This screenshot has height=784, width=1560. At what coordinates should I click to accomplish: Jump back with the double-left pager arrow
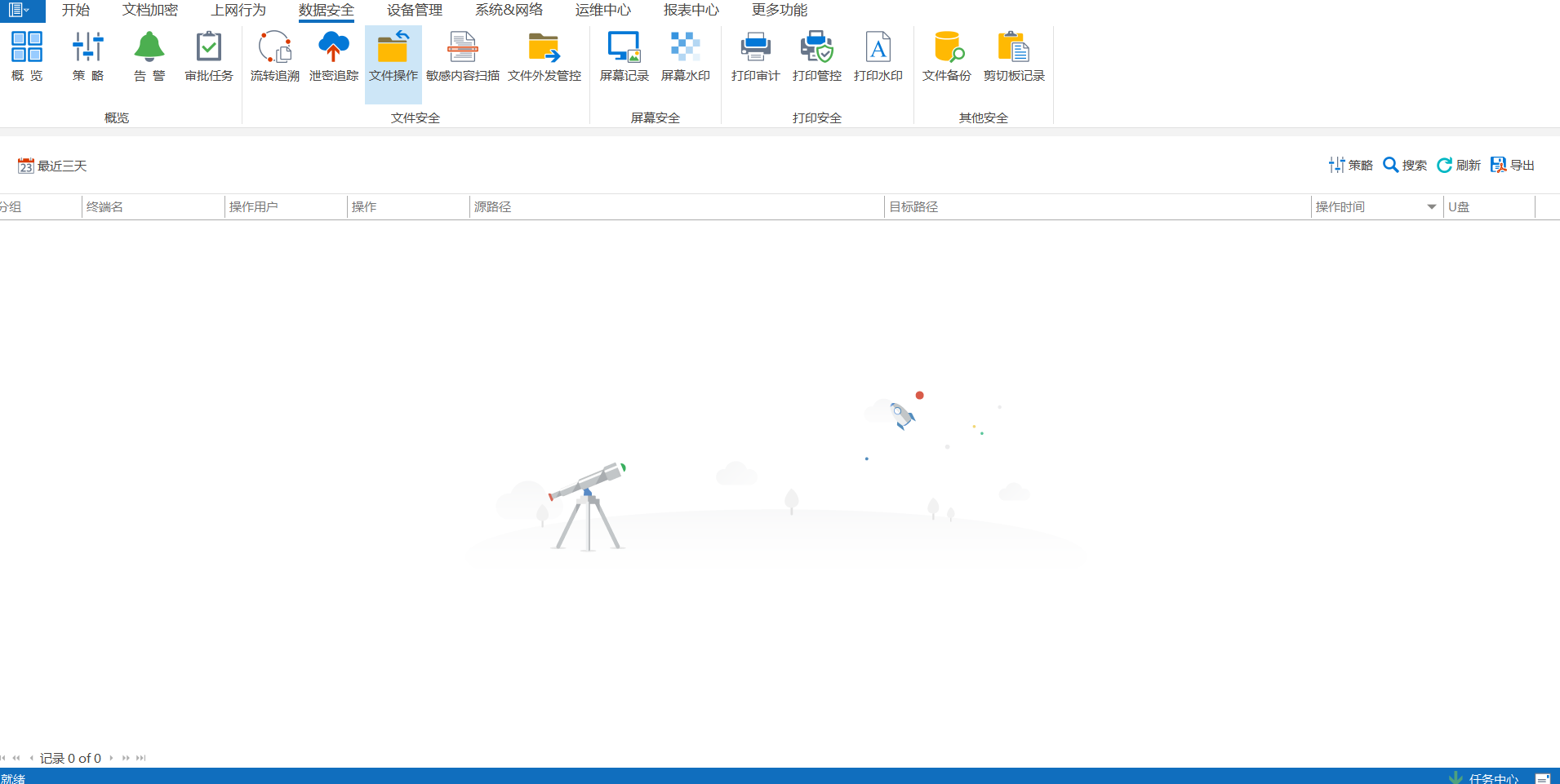(x=16, y=758)
